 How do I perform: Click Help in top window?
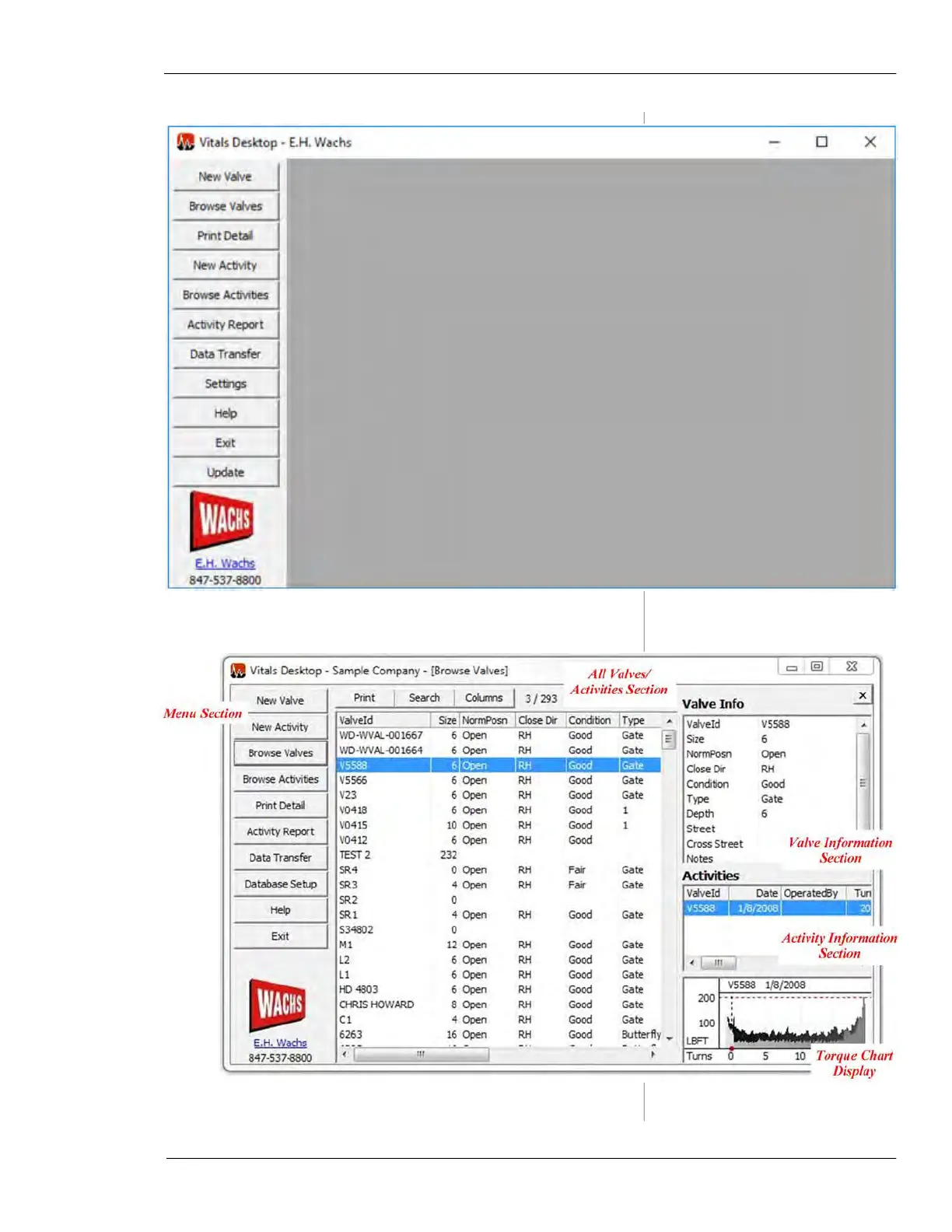[x=225, y=413]
